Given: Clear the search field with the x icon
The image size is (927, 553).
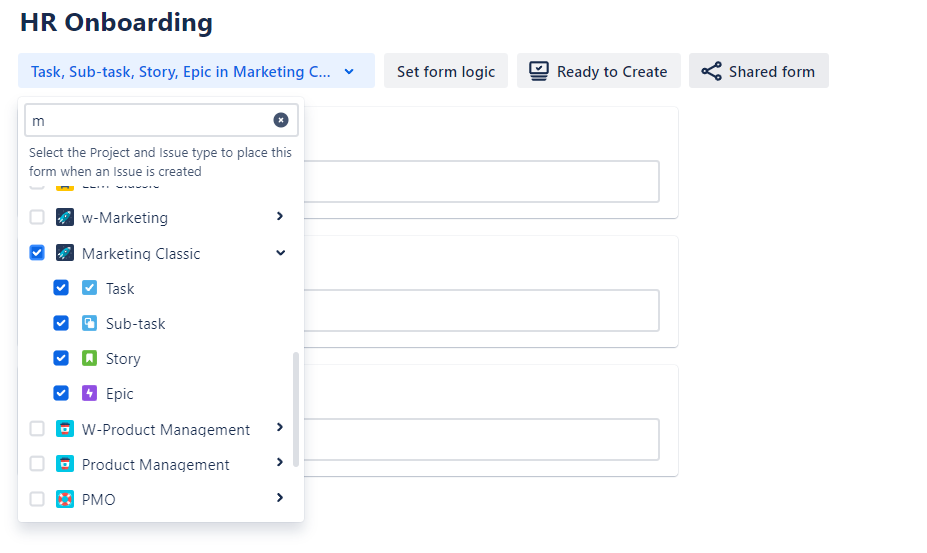Looking at the screenshot, I should 281,120.
